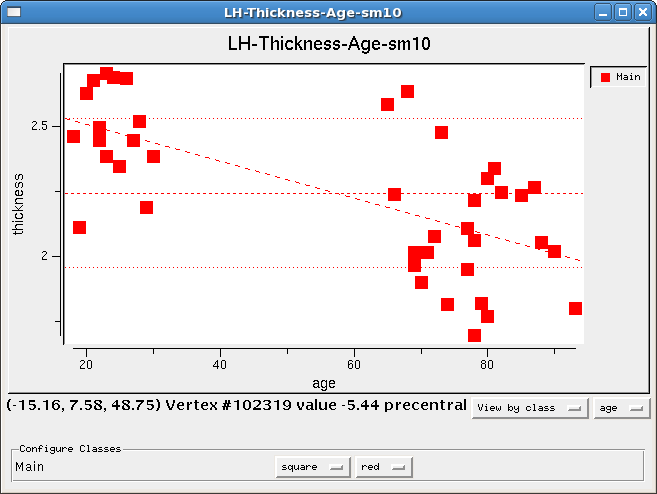Screen dimensions: 657x494
Task: Expand the age variable dropdown
Action: [x=620, y=408]
